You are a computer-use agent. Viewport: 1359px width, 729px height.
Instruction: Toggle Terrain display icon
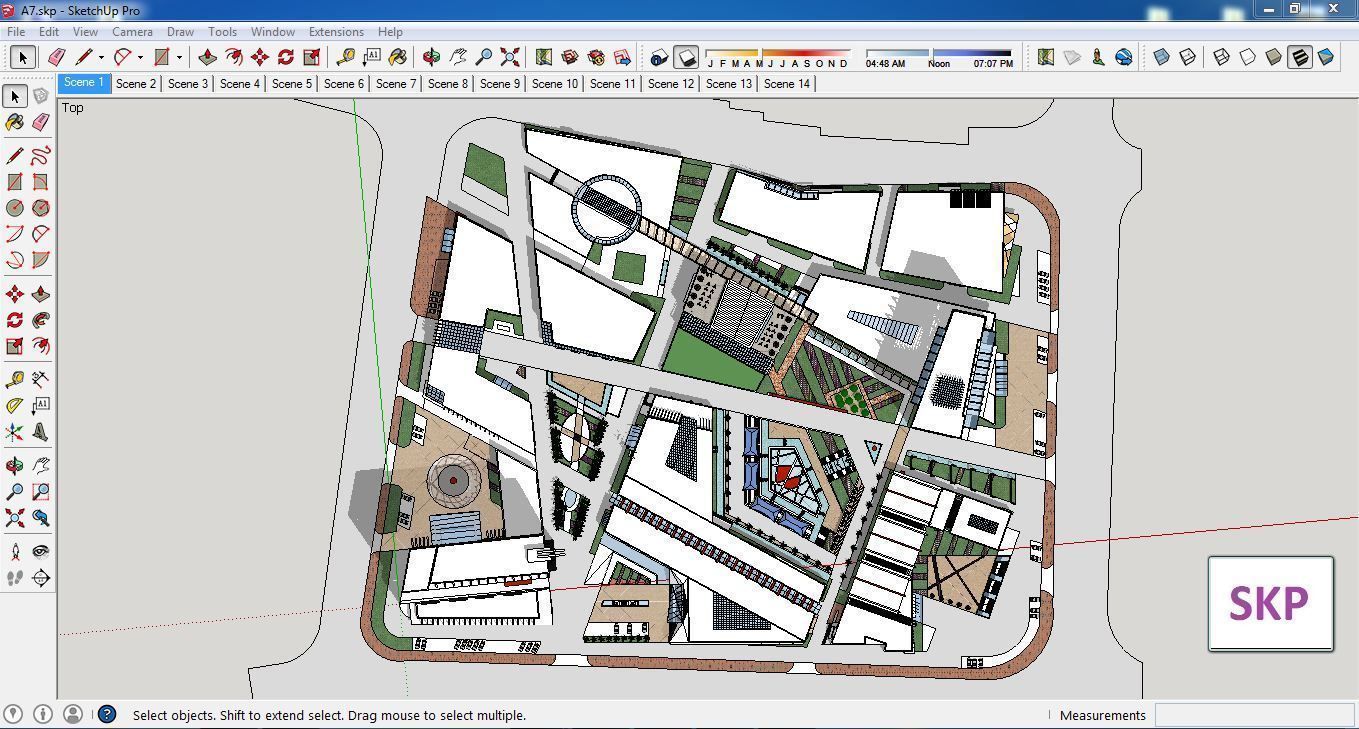pos(1072,57)
